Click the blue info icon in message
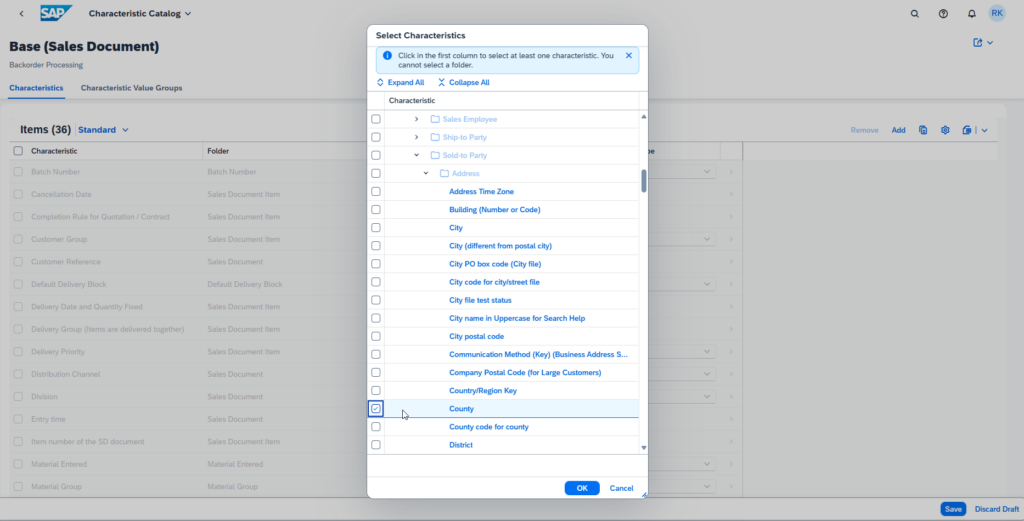Viewport: 1024px width, 521px height. (387, 55)
